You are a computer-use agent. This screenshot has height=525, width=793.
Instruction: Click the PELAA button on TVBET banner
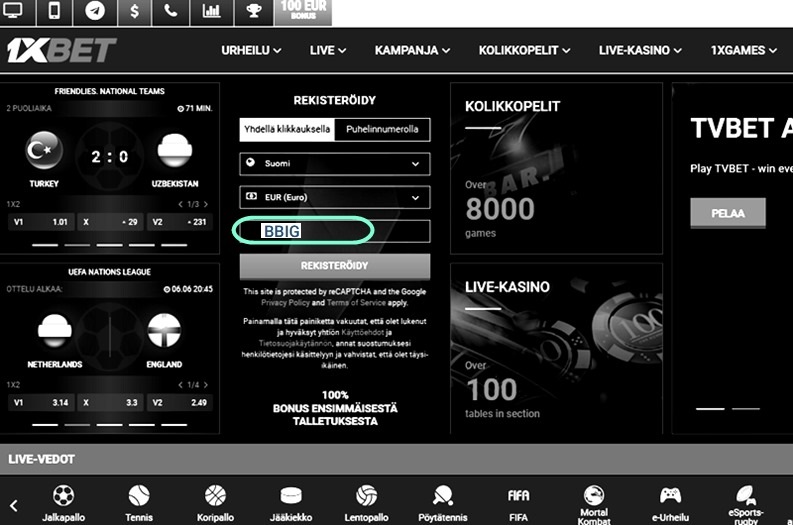[728, 213]
